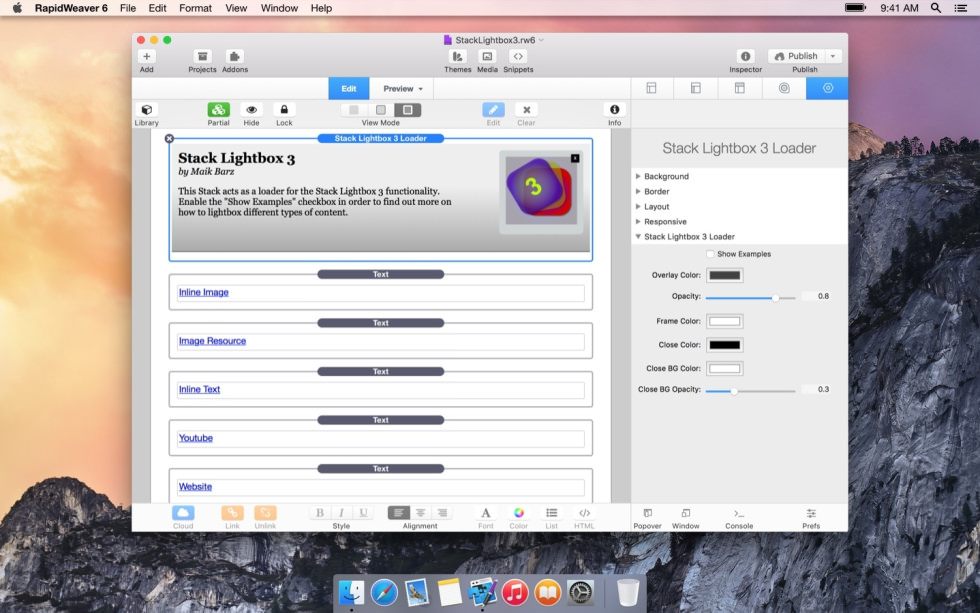Click the Website link
The height and width of the screenshot is (613, 980).
pos(195,486)
